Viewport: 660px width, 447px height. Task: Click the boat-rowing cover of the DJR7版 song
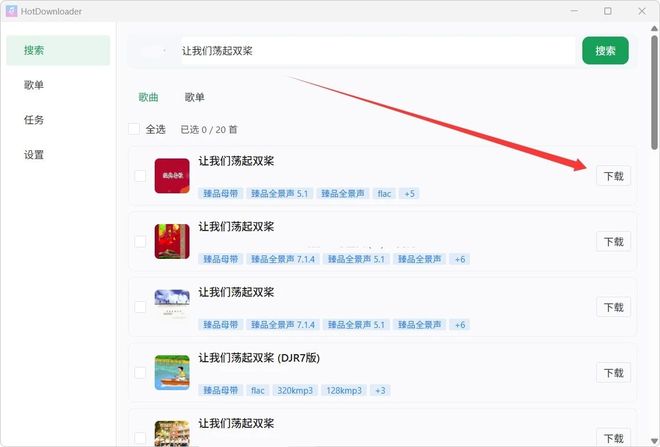click(172, 373)
